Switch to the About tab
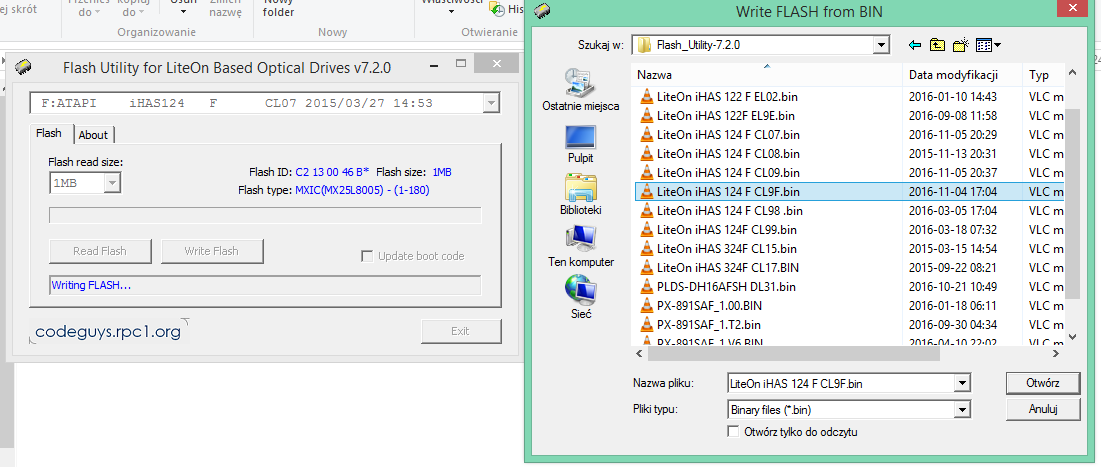Image resolution: width=1101 pixels, height=467 pixels. [x=93, y=135]
